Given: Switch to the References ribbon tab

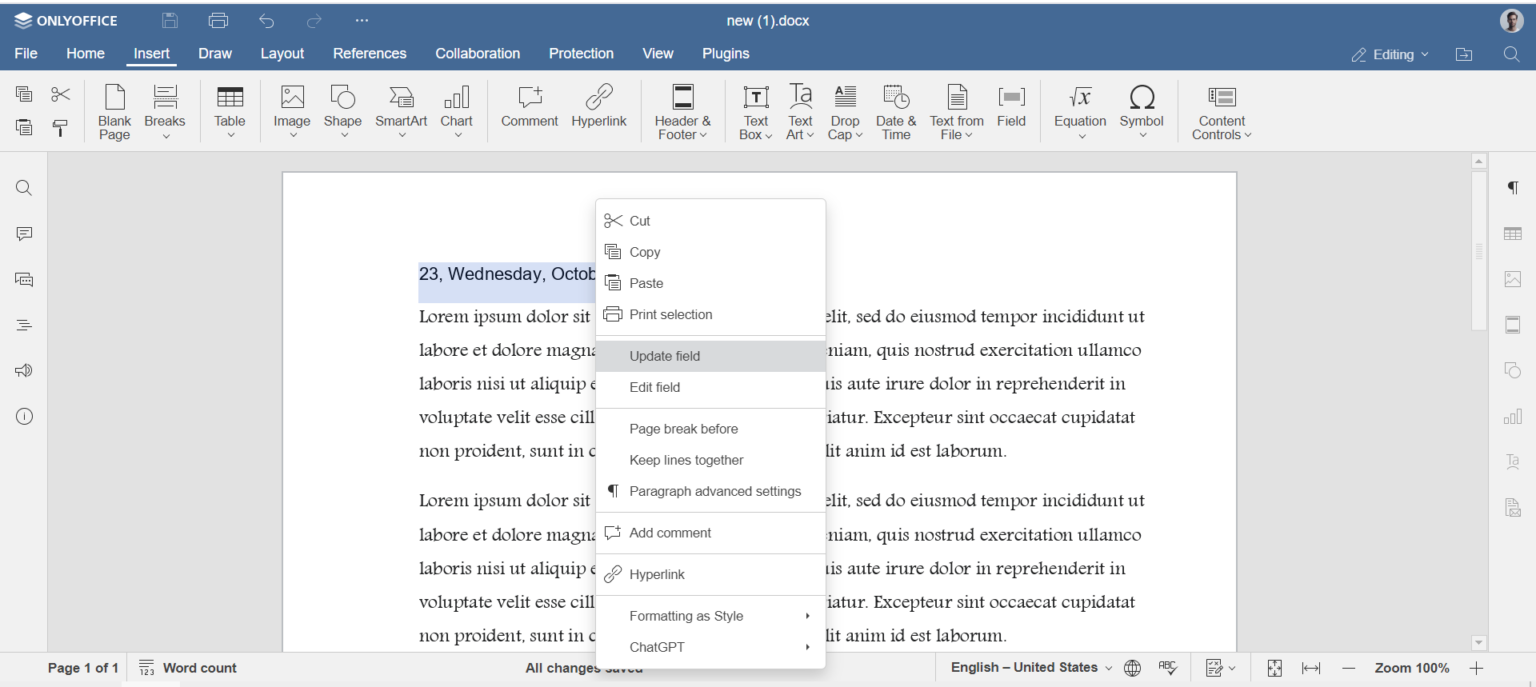Looking at the screenshot, I should tap(369, 53).
